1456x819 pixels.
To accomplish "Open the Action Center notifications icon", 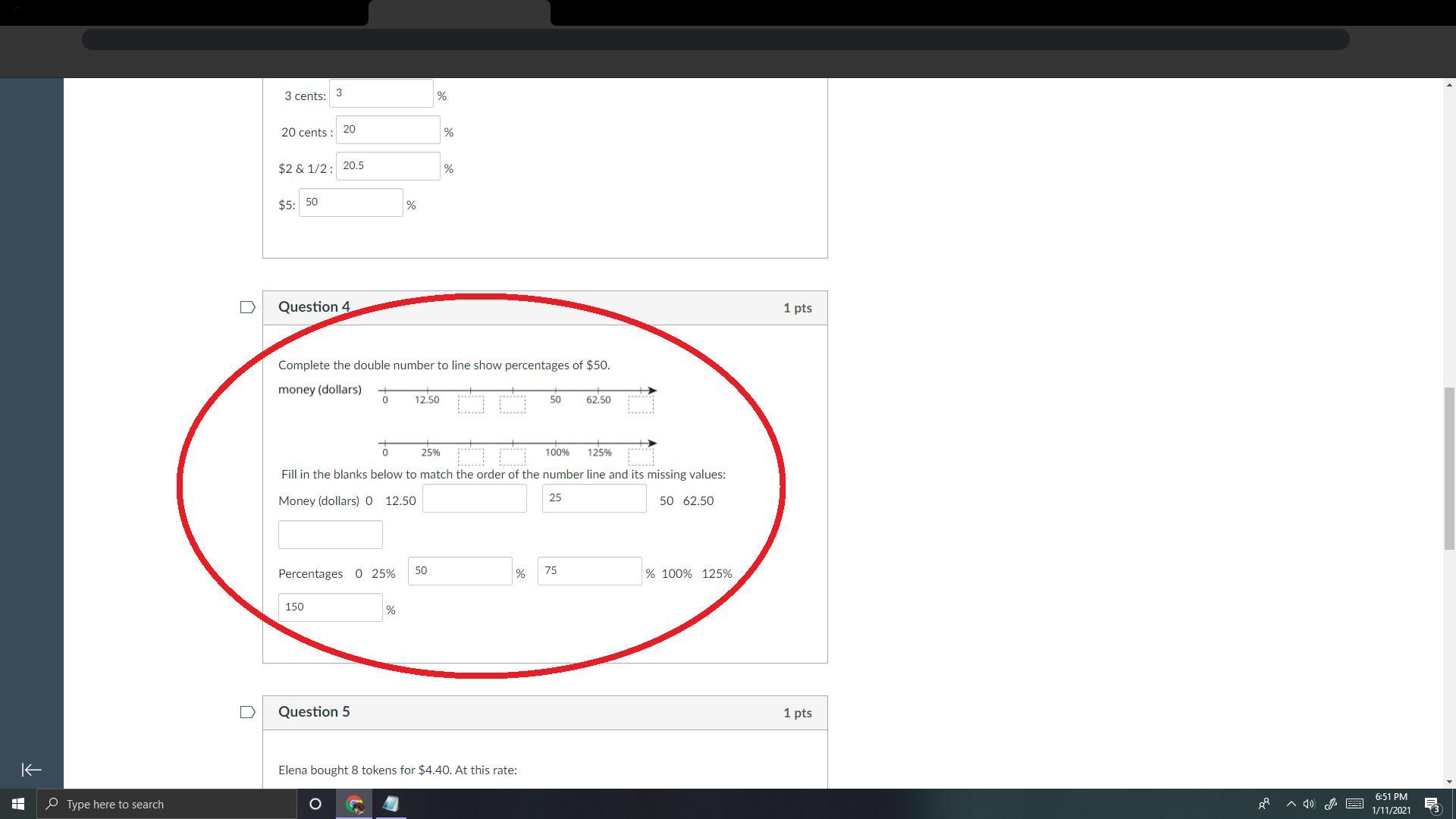I will [x=1432, y=805].
